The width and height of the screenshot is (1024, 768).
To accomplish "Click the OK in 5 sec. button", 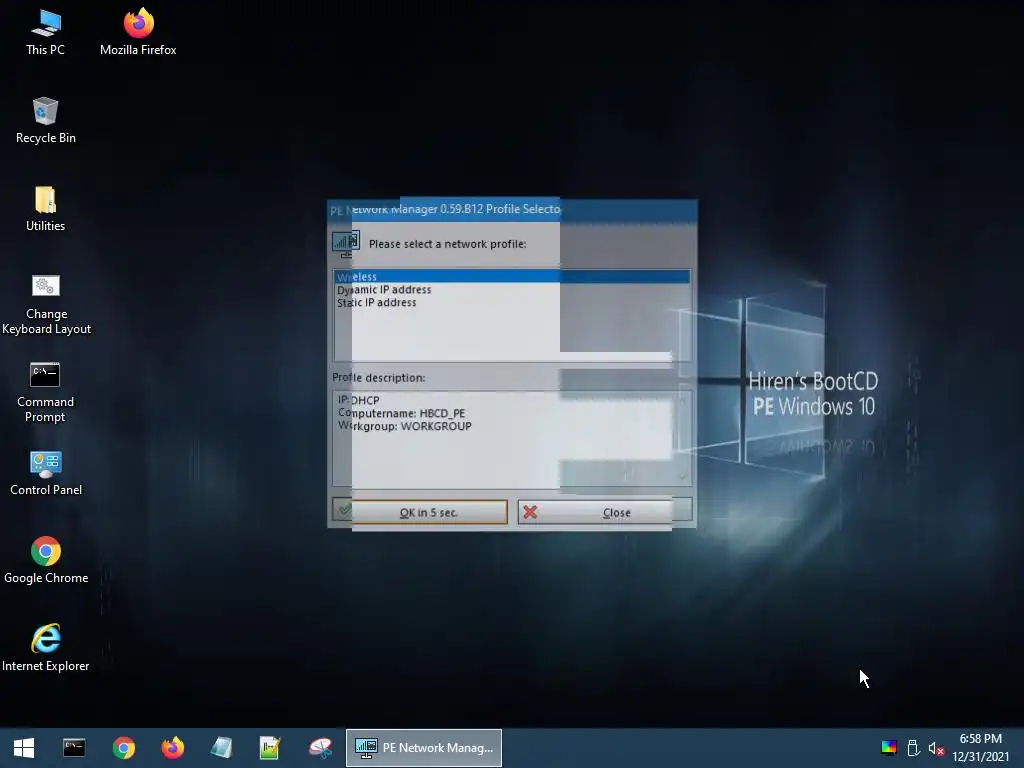I will click(419, 512).
